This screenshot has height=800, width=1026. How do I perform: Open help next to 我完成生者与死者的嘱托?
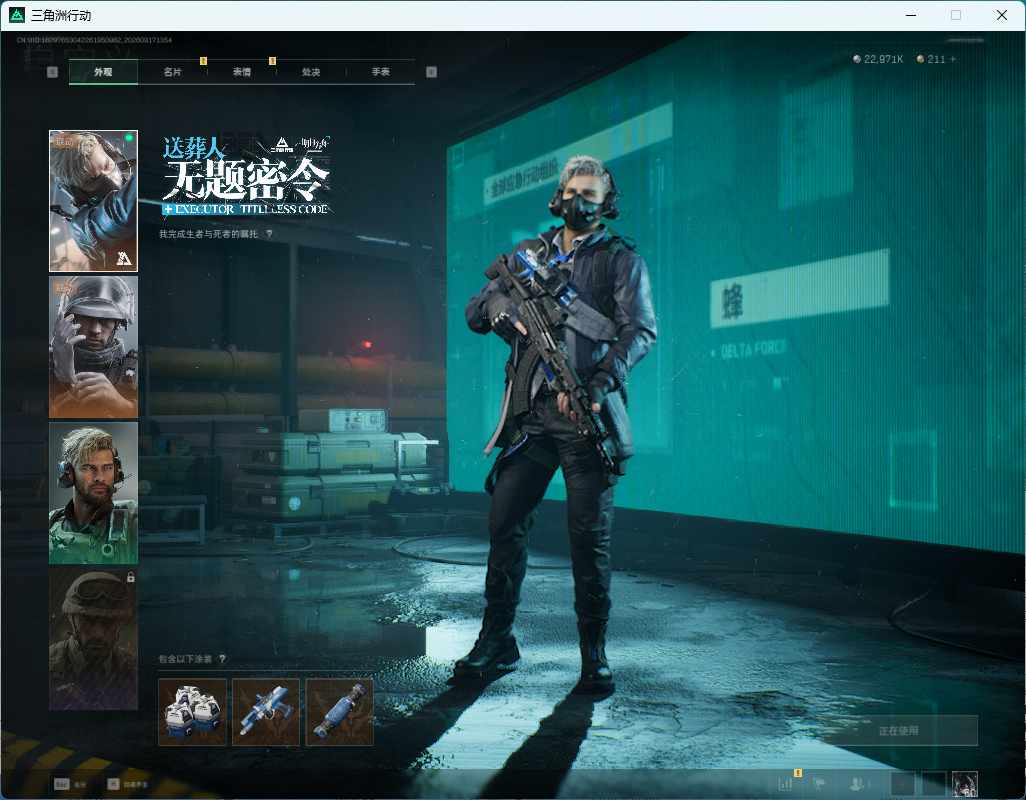(x=269, y=234)
